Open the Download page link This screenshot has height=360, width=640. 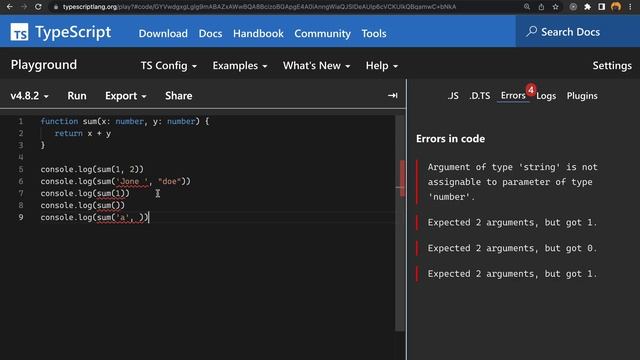[163, 33]
